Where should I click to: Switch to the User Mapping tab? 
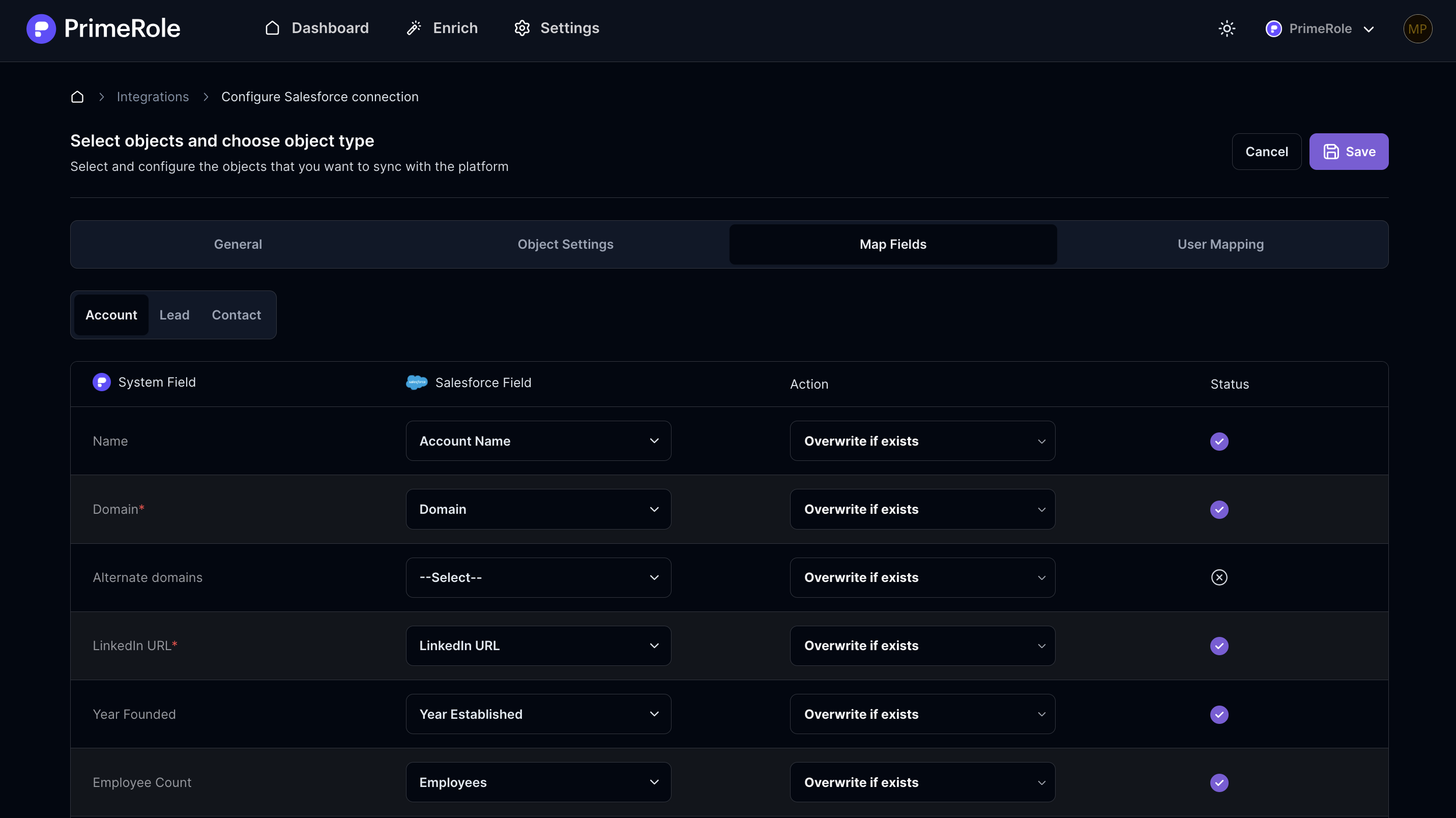[x=1220, y=244]
